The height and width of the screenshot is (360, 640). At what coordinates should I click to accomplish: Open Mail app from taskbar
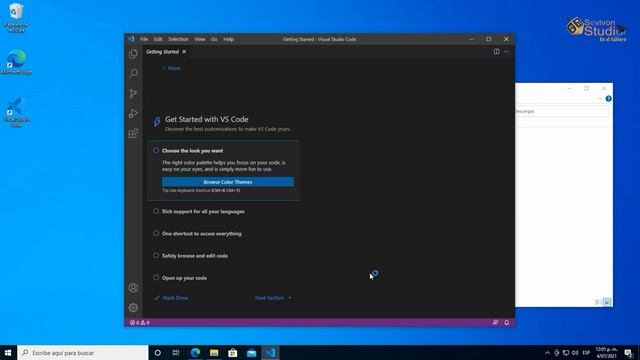coord(251,353)
